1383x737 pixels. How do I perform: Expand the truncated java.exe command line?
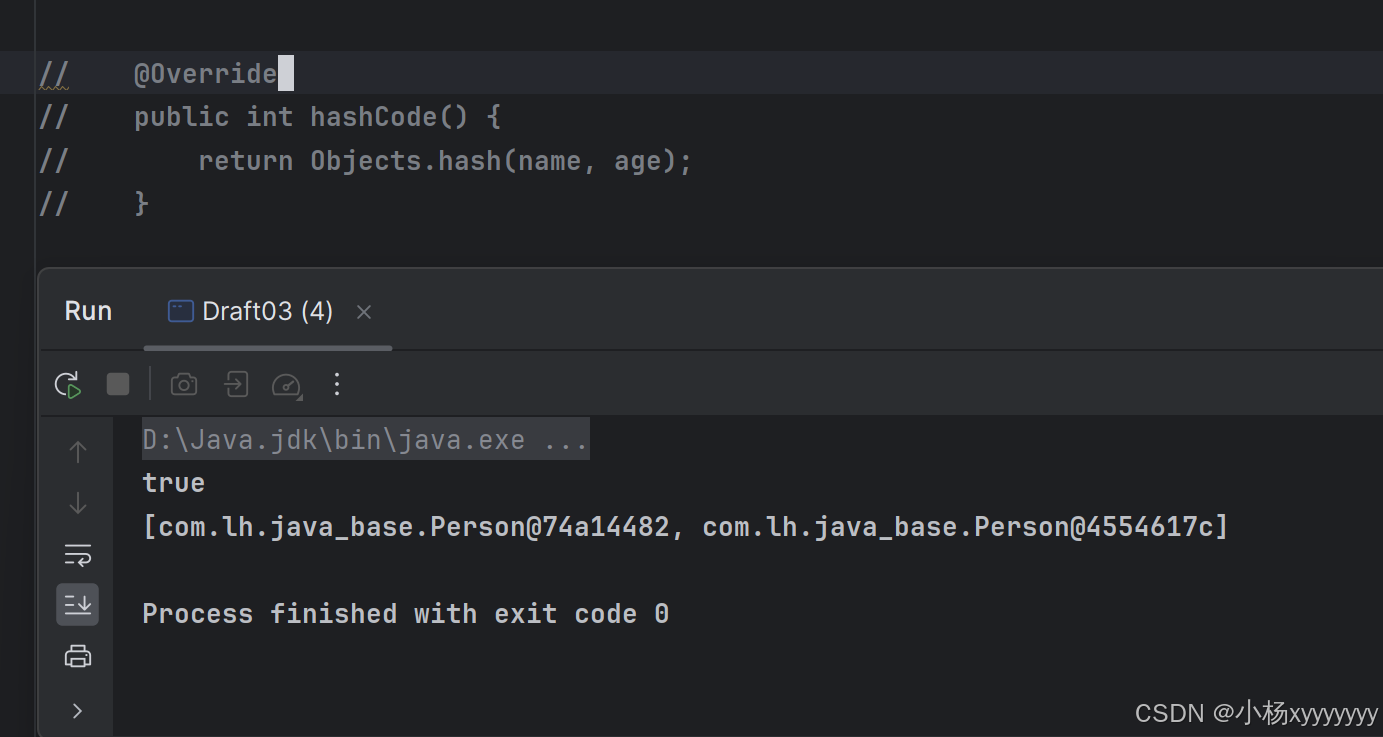click(x=567, y=439)
